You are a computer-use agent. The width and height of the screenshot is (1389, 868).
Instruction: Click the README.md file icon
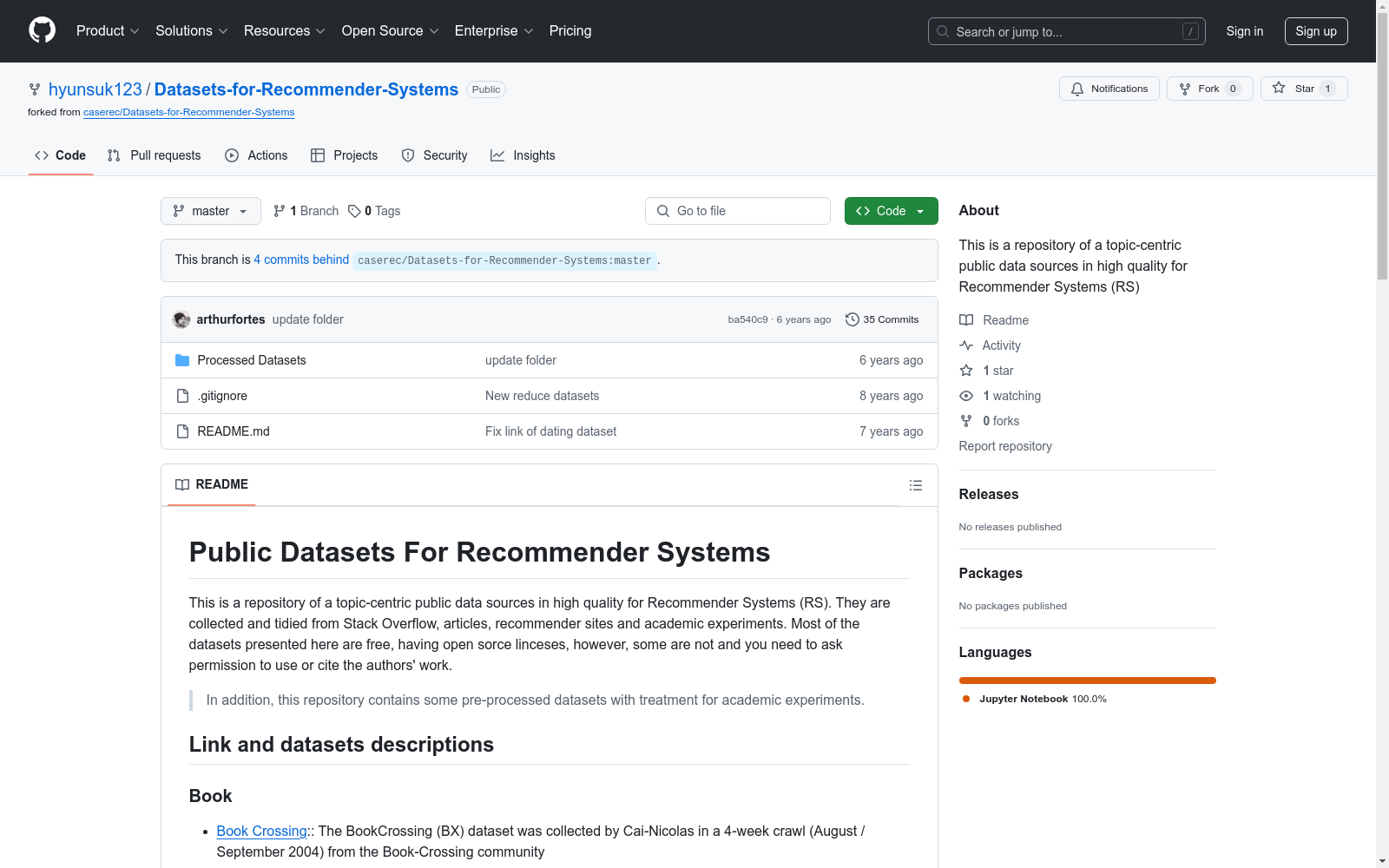coord(182,431)
